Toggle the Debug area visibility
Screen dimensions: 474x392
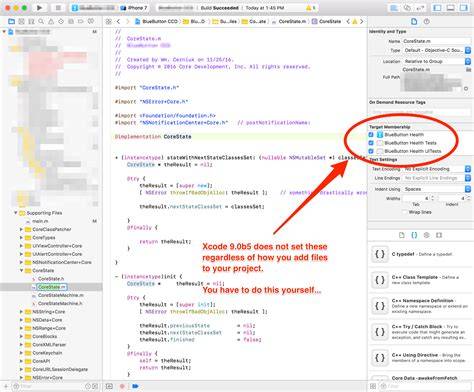[451, 7]
